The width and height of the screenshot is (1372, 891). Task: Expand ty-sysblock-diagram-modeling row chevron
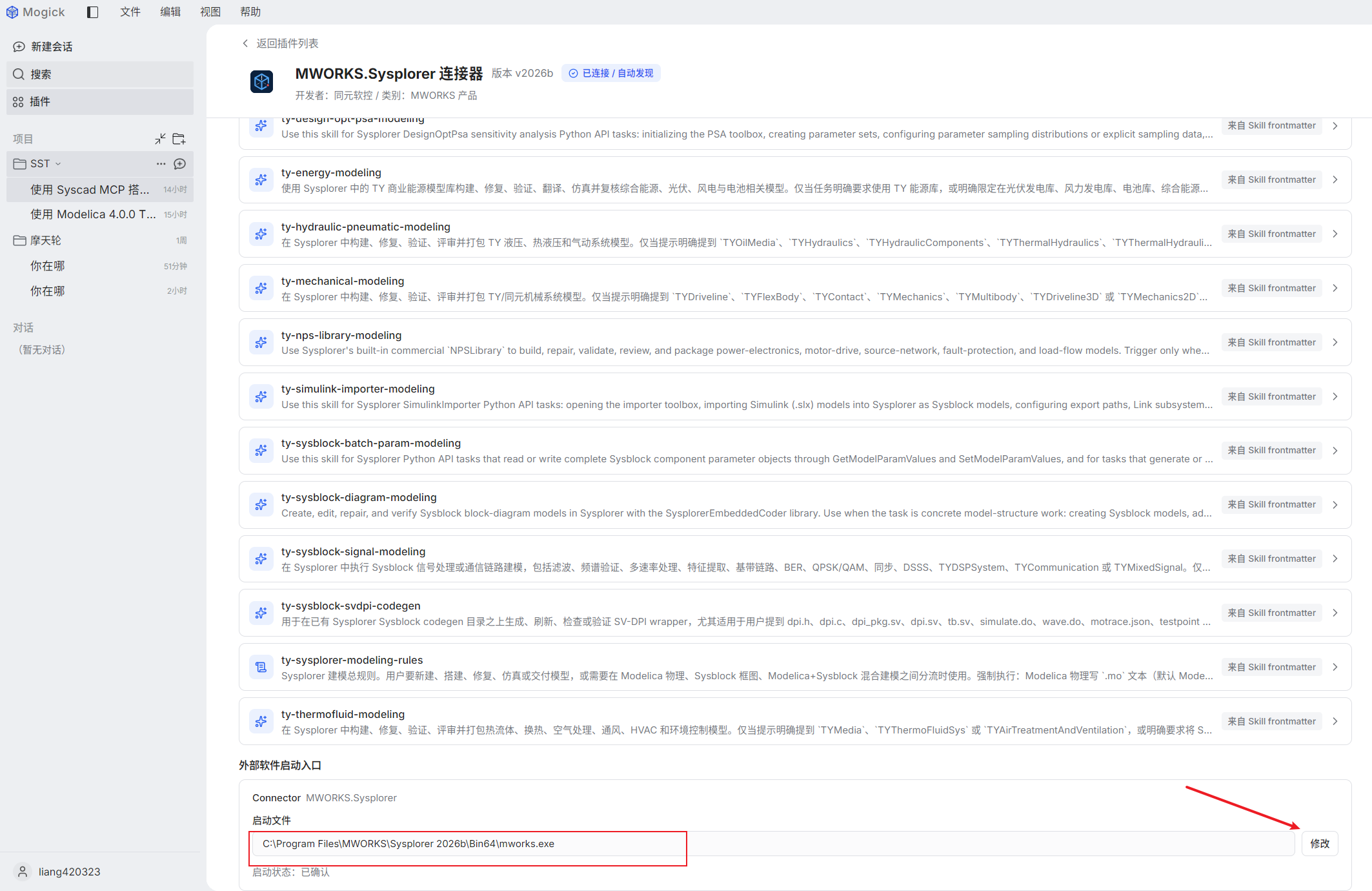click(1335, 505)
